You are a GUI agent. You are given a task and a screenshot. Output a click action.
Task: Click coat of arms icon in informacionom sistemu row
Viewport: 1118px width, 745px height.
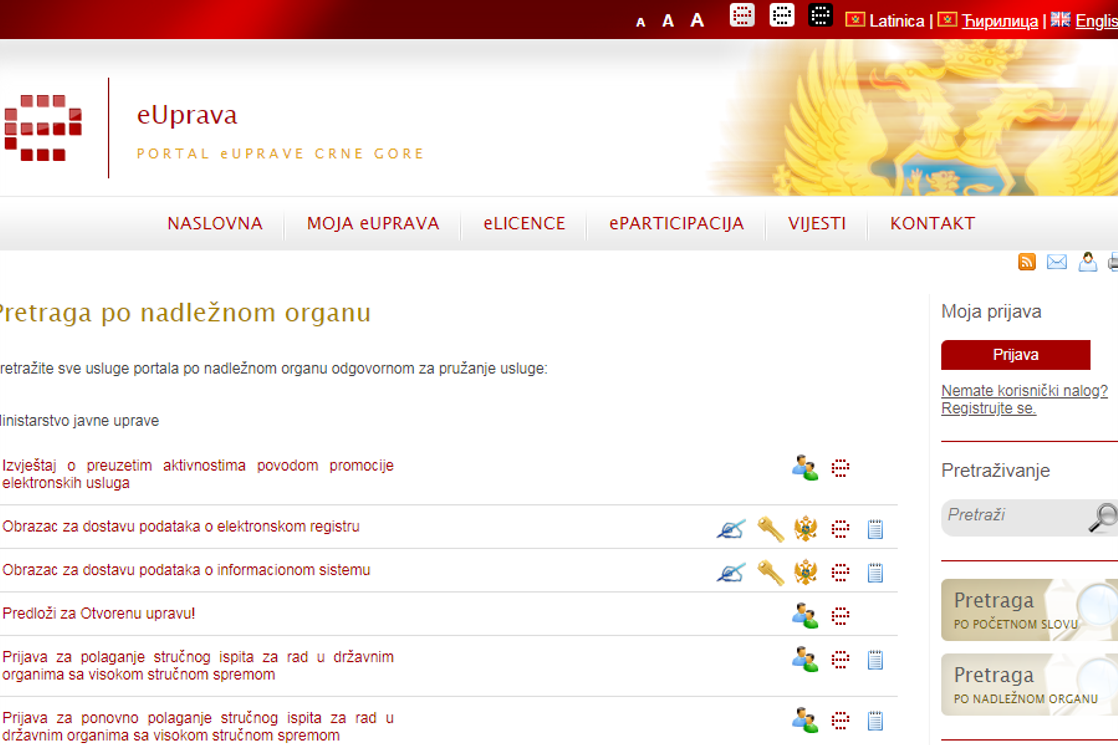[805, 573]
